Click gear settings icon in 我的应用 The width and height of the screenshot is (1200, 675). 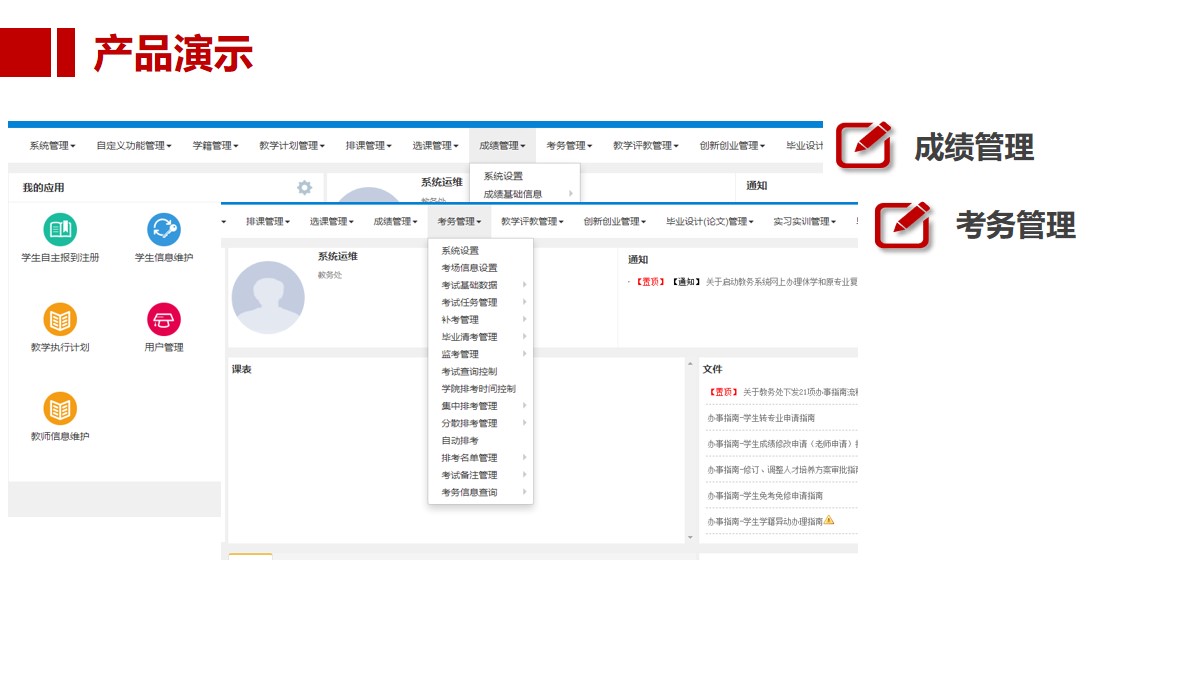coord(304,187)
